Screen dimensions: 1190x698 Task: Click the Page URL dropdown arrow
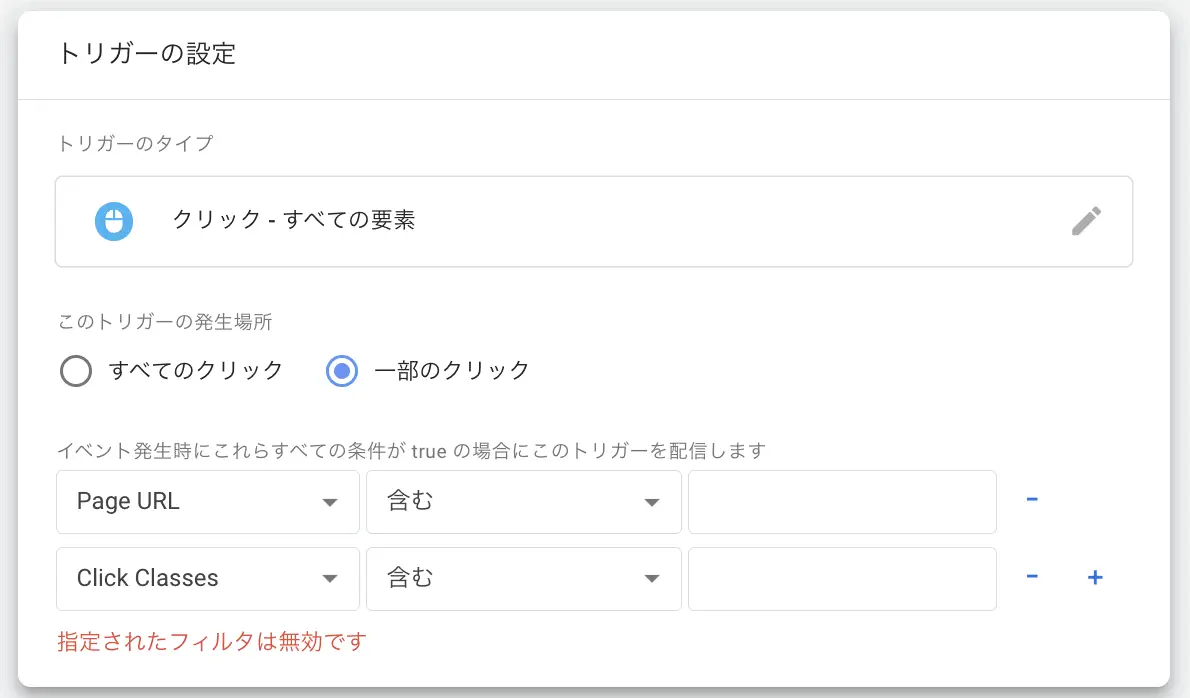[x=329, y=502]
